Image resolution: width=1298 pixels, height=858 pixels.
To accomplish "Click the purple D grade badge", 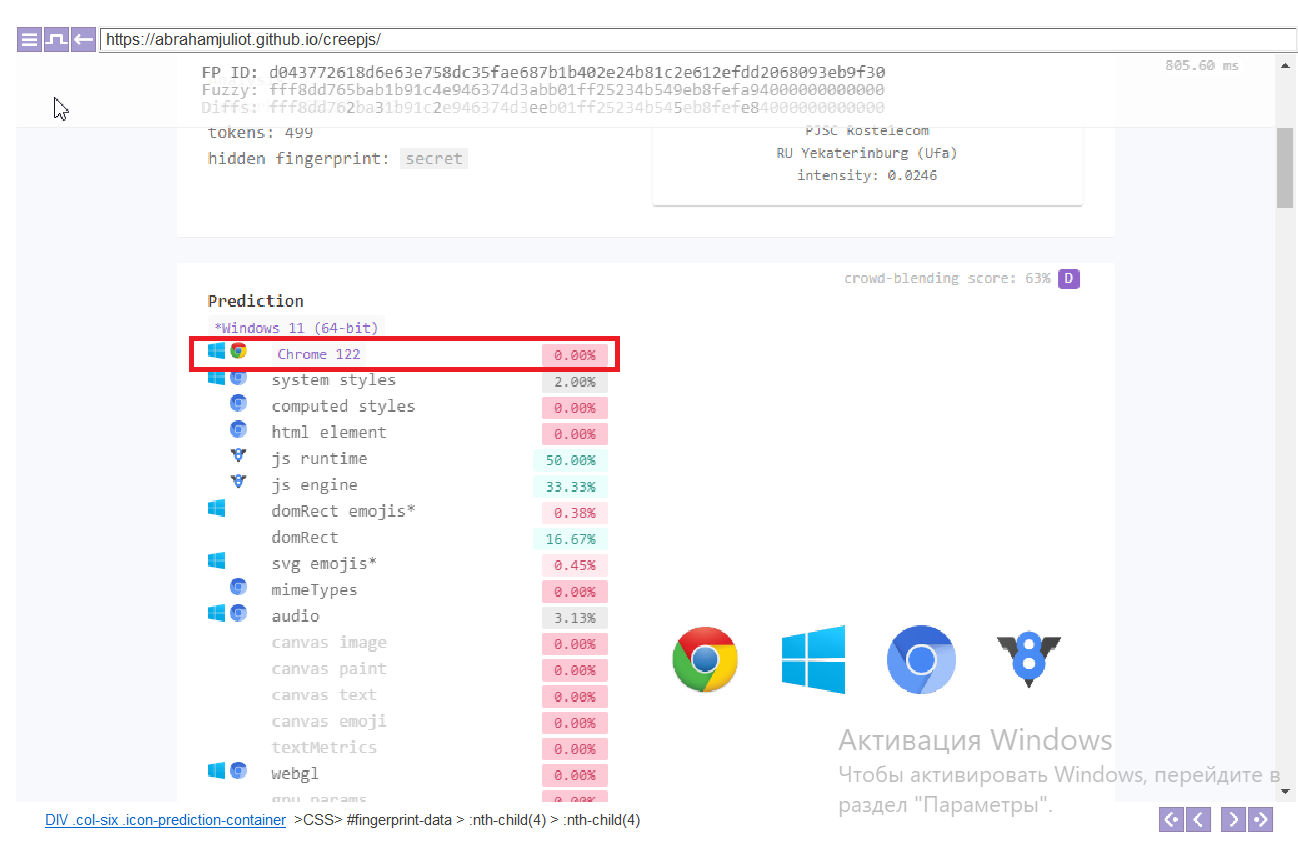I will click(x=1069, y=278).
